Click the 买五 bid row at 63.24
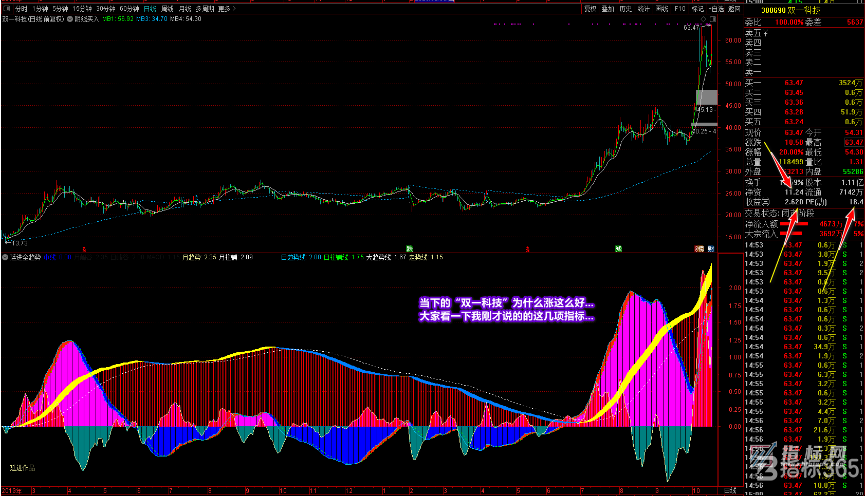 [x=805, y=122]
